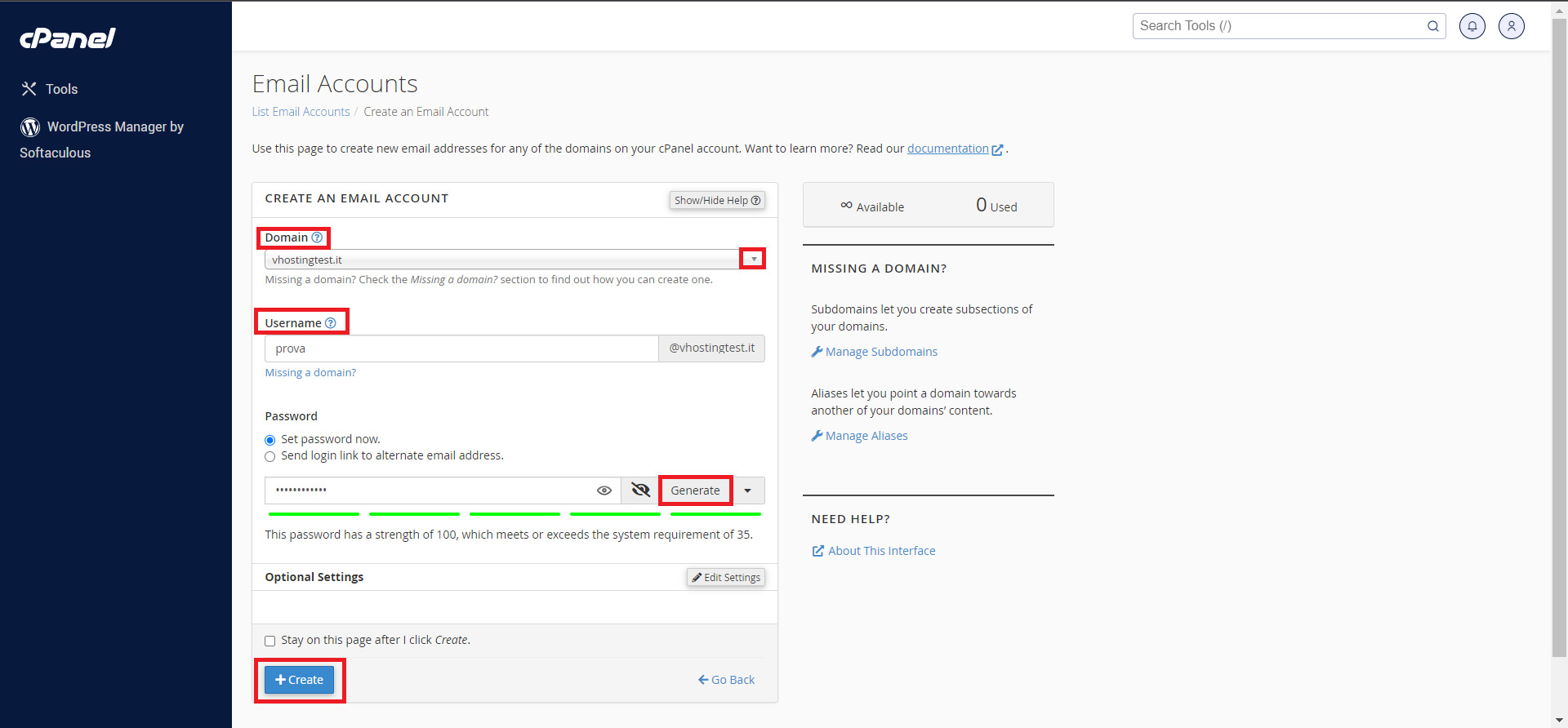Open the Domain dropdown arrow
The image size is (1568, 728).
[x=754, y=259]
